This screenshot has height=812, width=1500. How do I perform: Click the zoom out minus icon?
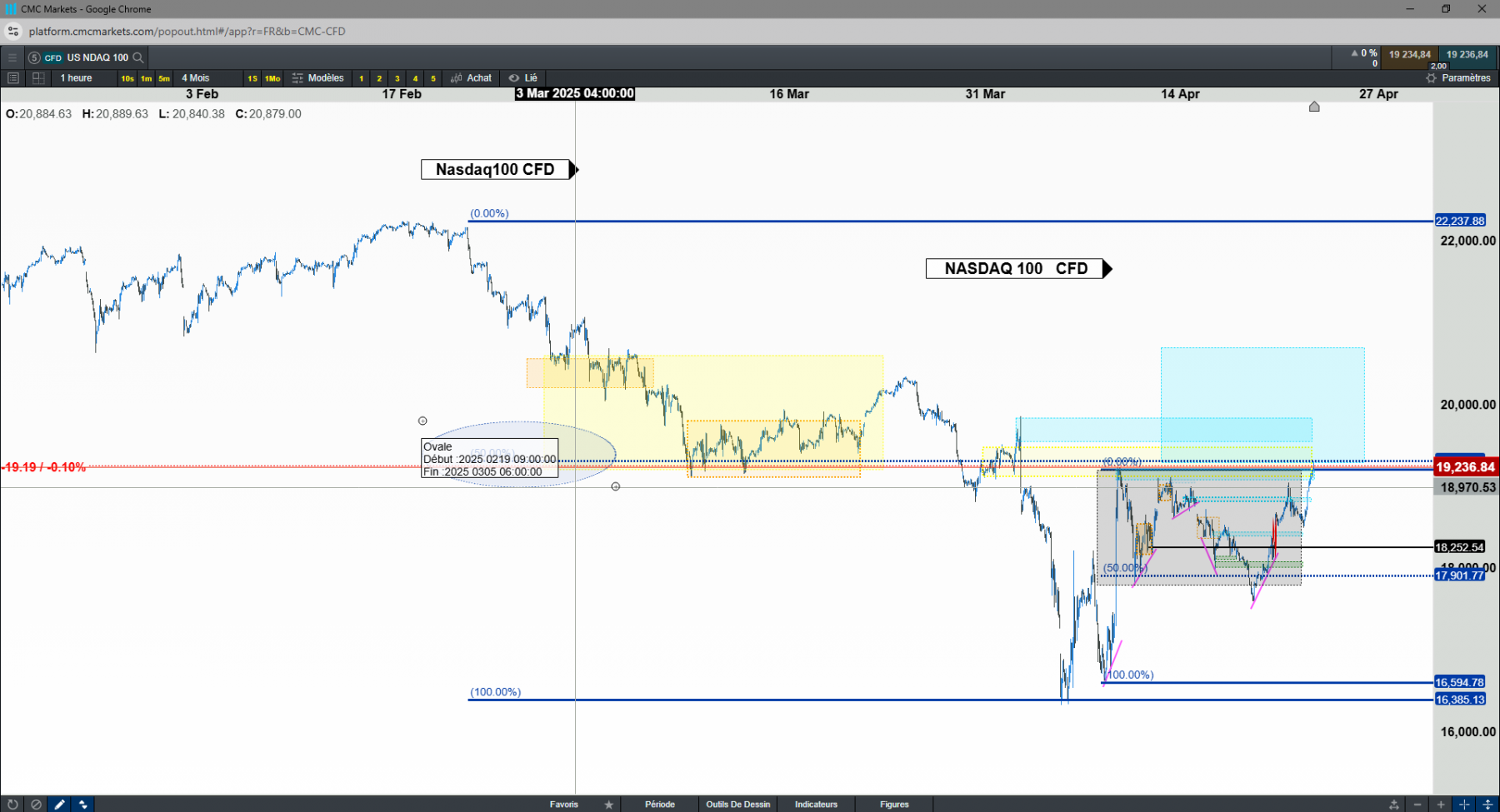[1417, 805]
